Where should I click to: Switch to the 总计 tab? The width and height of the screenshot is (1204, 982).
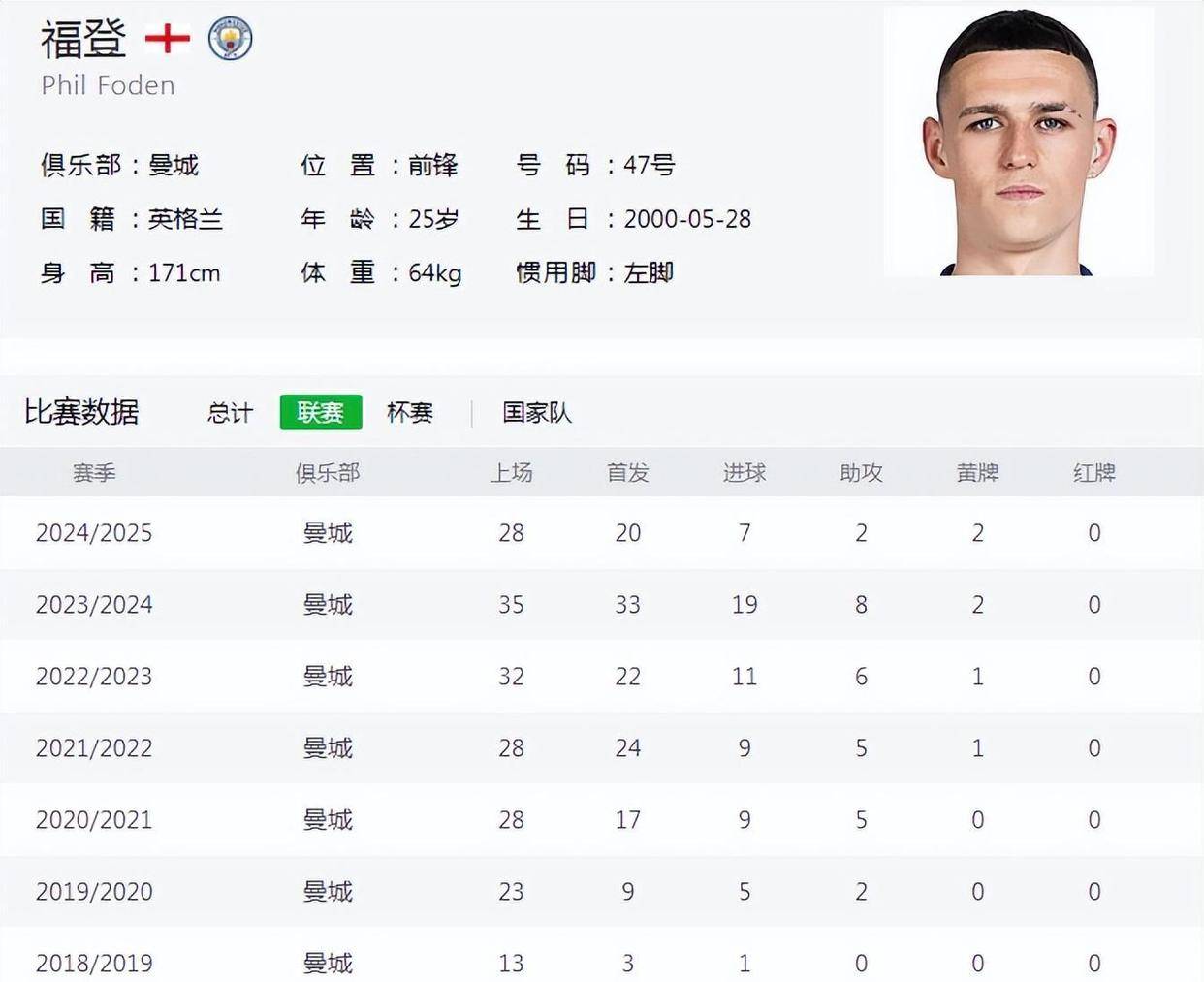[230, 413]
